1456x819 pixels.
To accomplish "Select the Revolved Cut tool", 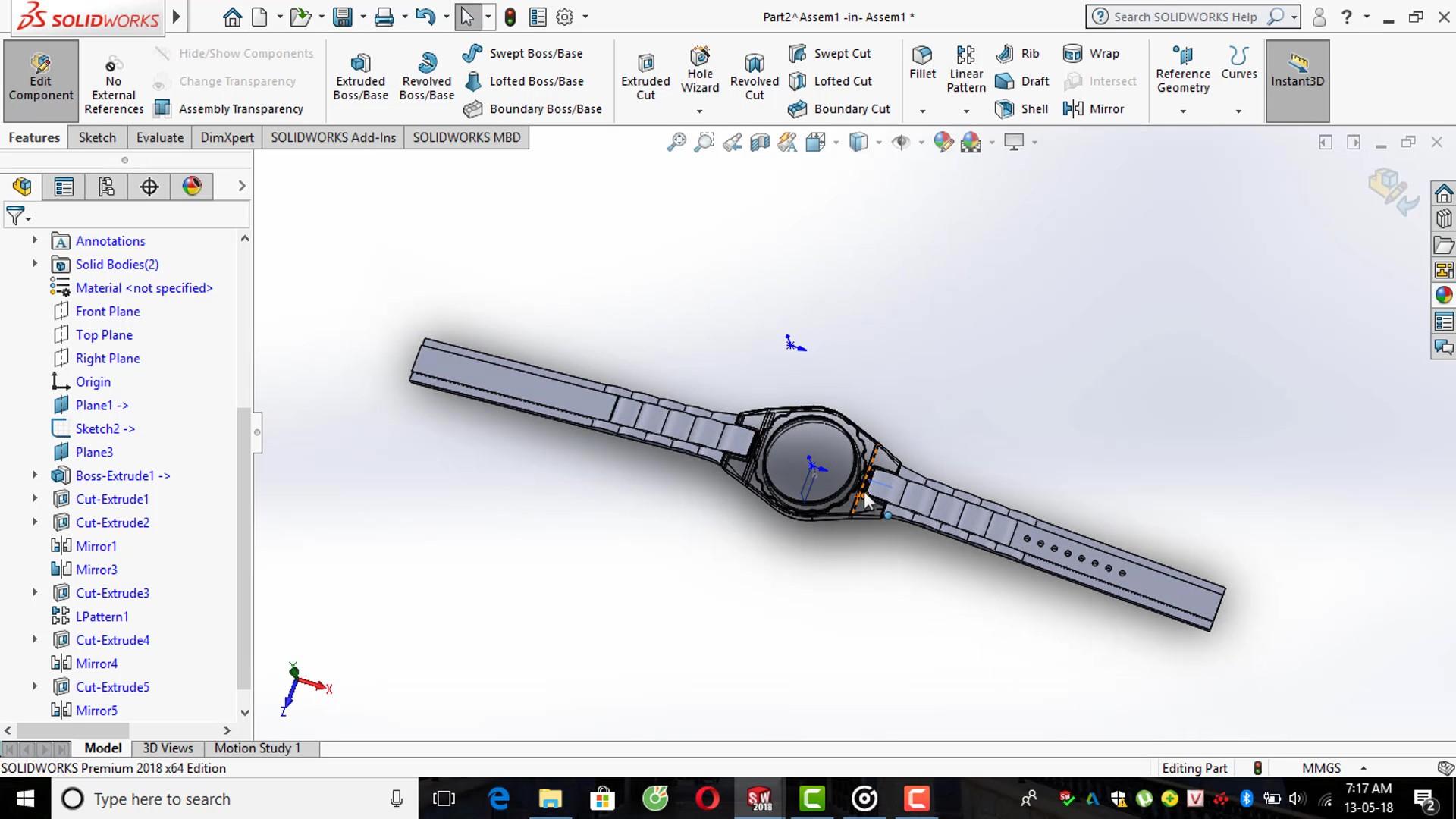I will [x=754, y=77].
